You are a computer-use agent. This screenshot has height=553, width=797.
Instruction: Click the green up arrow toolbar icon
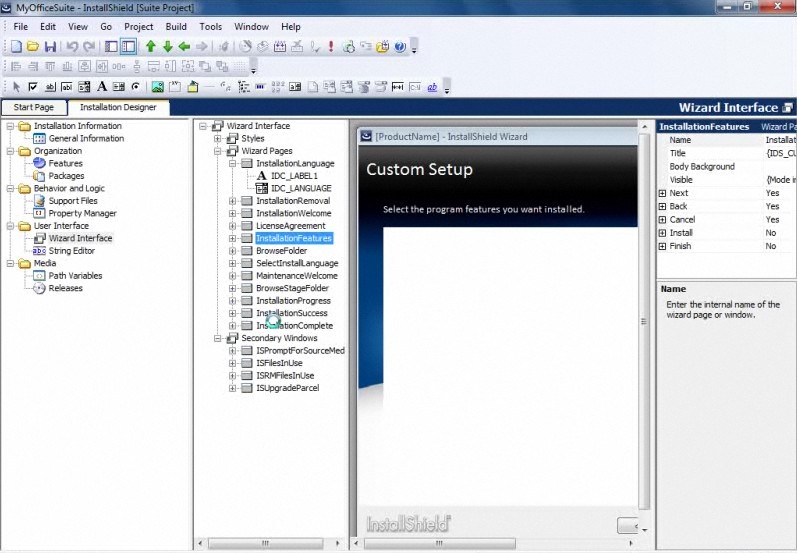point(151,47)
